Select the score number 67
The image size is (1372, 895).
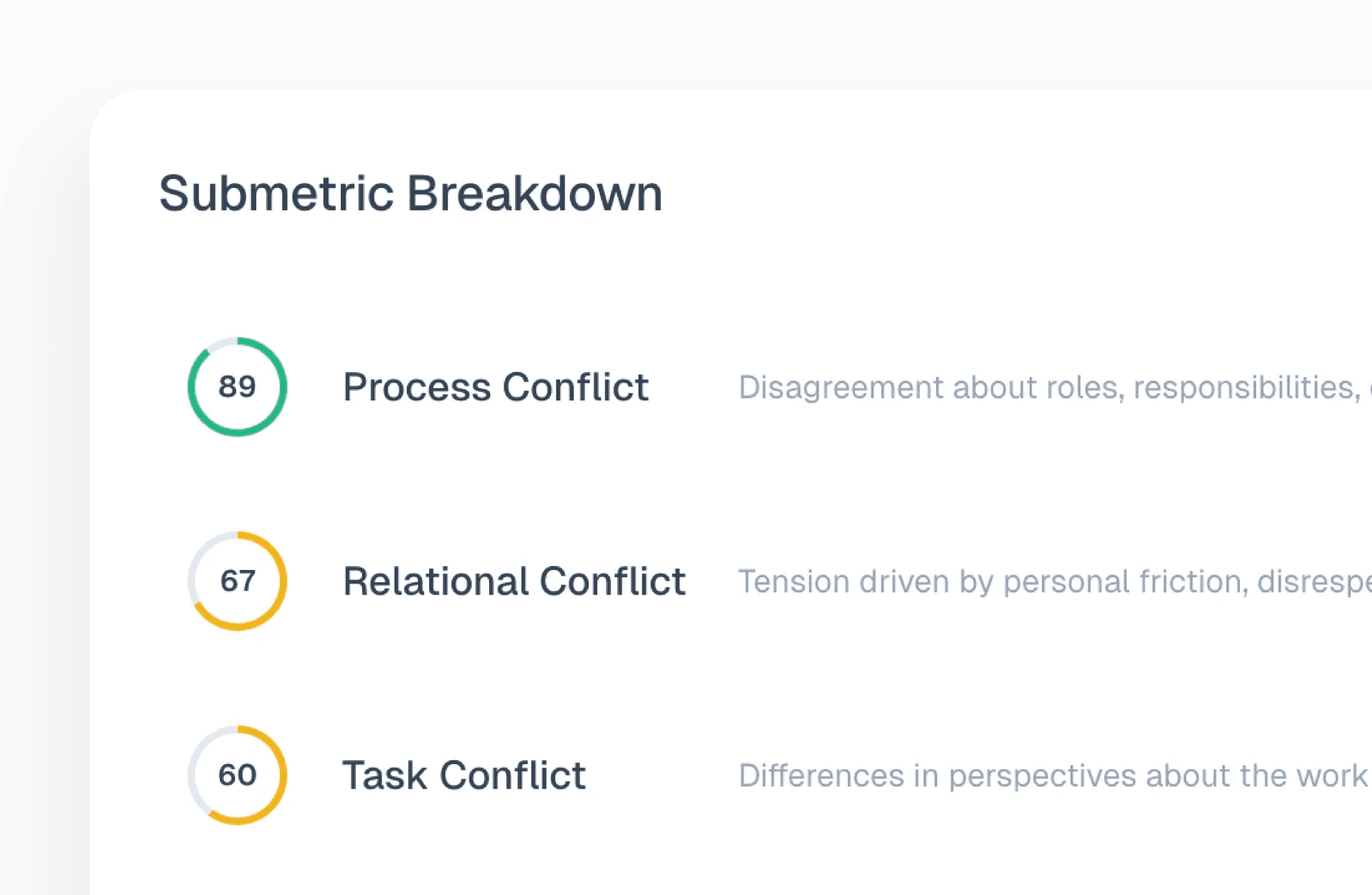tap(237, 581)
